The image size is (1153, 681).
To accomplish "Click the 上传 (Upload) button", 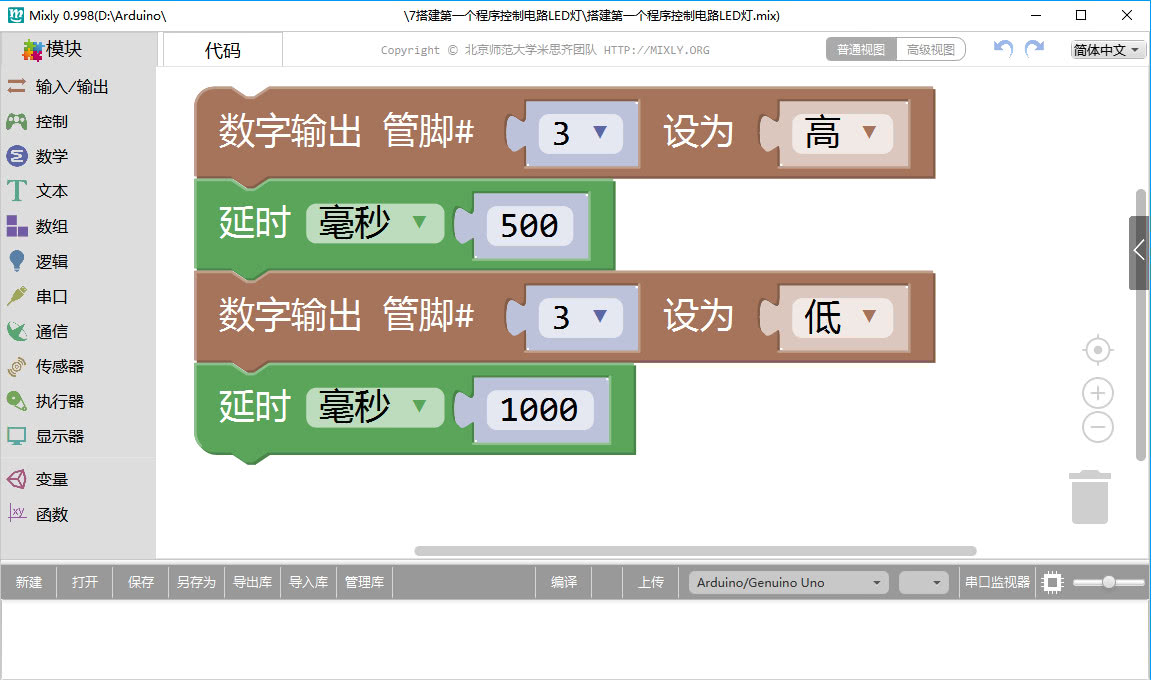I will pos(650,581).
